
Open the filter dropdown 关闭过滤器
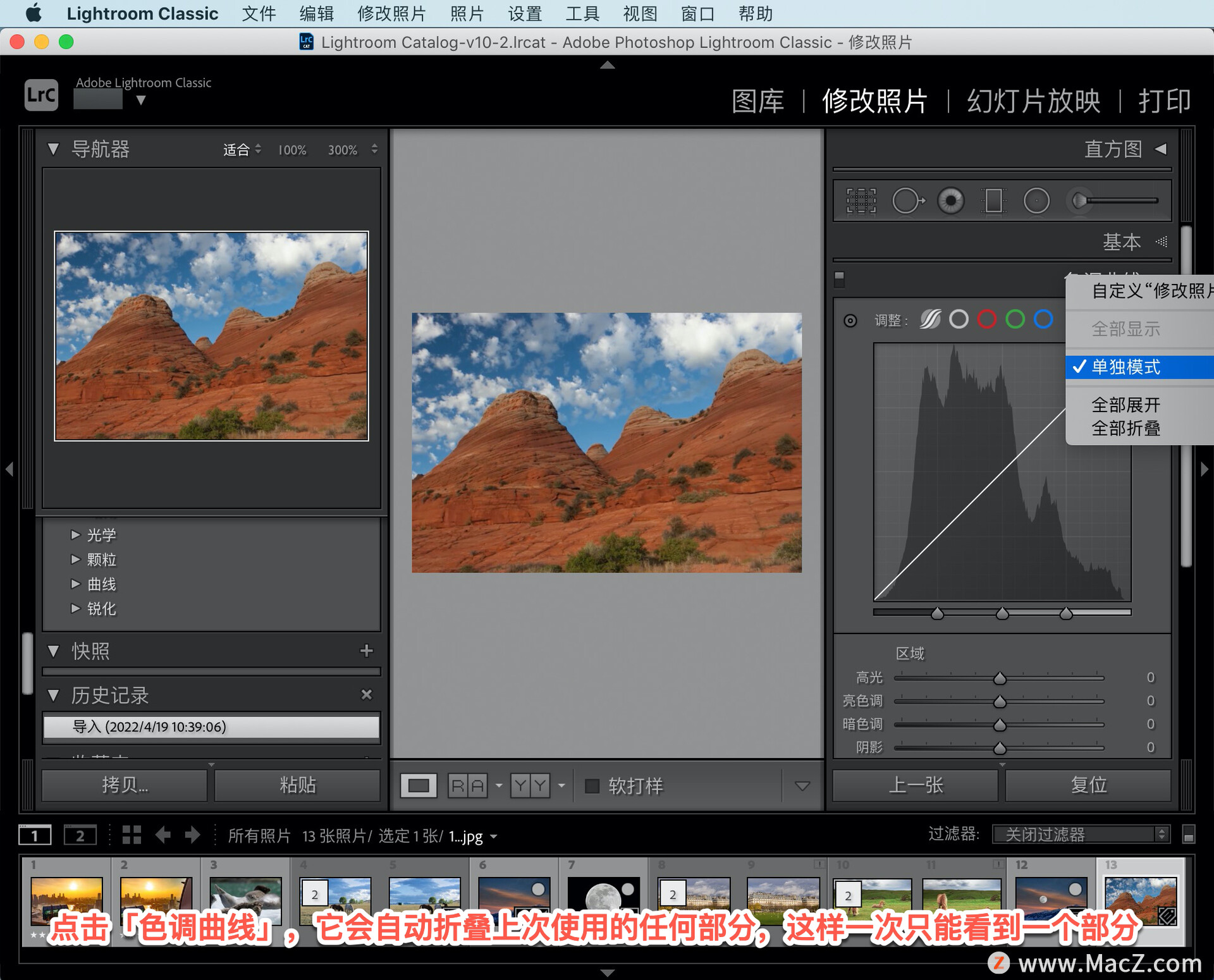[1081, 835]
